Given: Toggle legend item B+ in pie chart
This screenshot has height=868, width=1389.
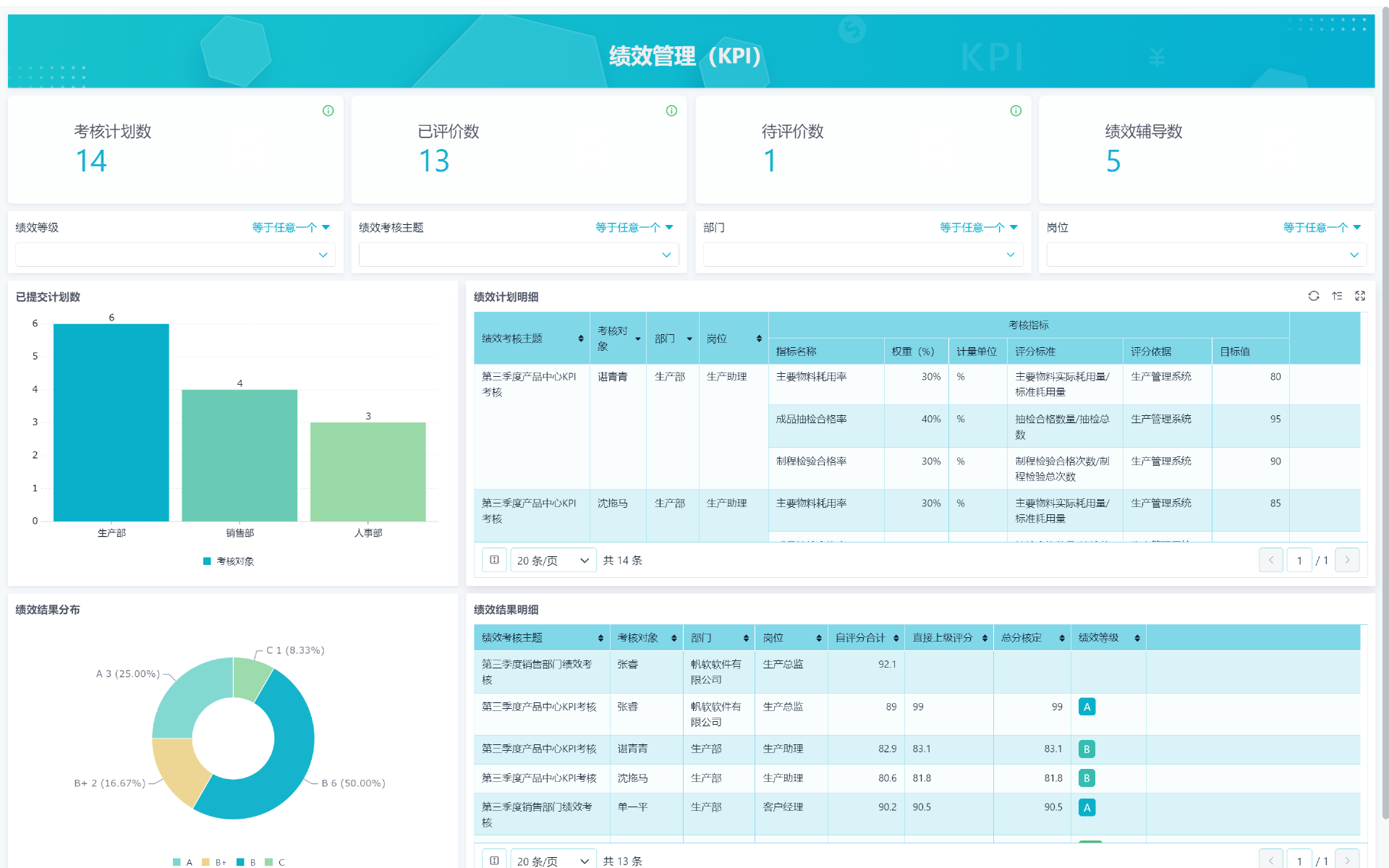Looking at the screenshot, I should point(214,861).
